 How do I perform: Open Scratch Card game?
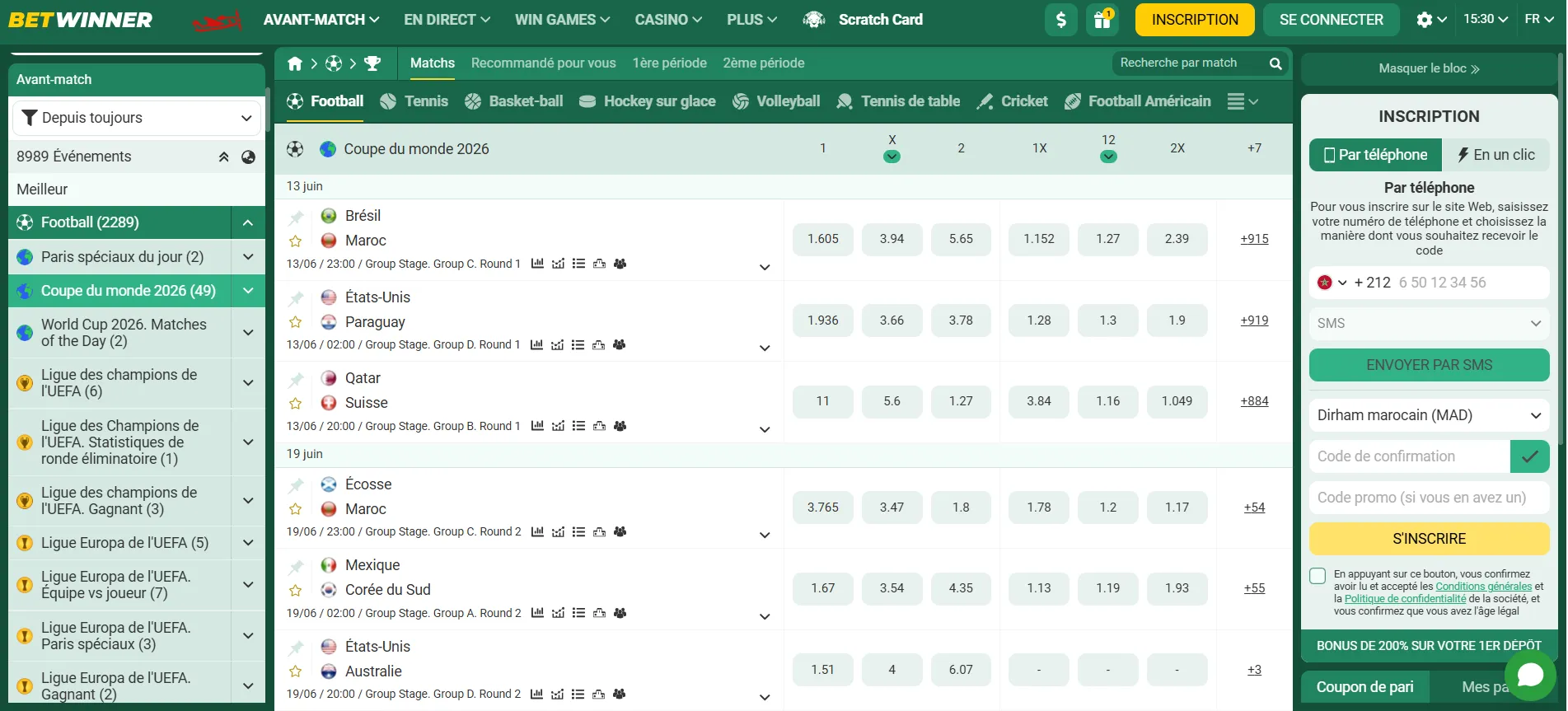point(863,19)
